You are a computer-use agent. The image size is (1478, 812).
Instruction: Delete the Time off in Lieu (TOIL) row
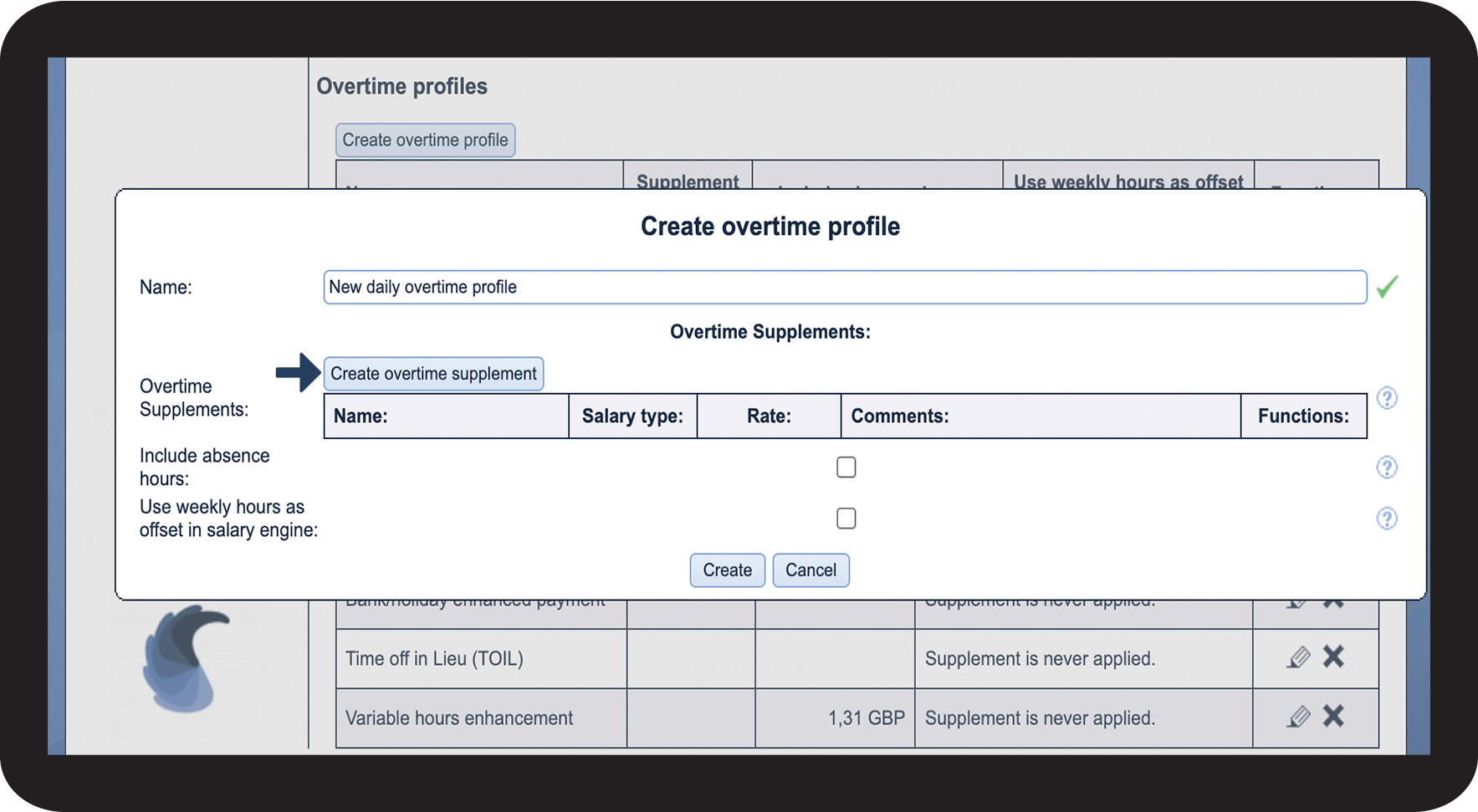pyautogui.click(x=1333, y=657)
